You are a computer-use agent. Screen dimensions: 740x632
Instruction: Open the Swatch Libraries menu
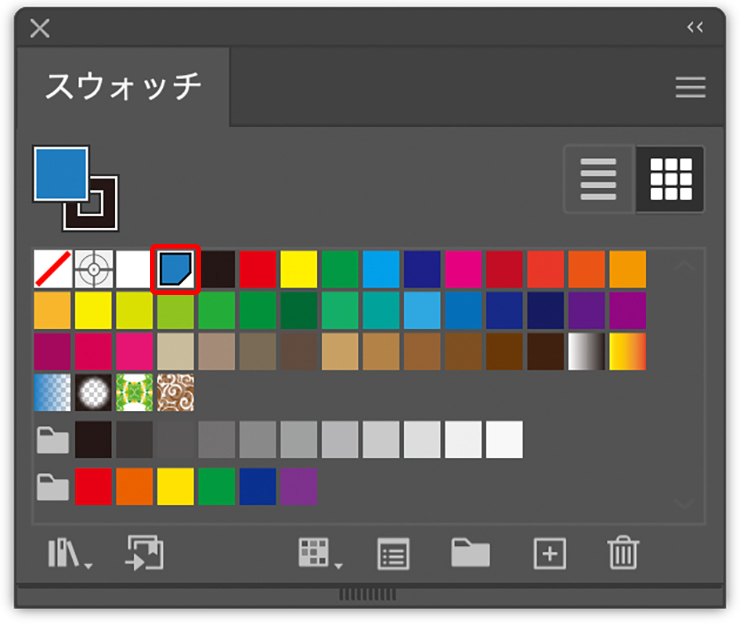point(68,553)
